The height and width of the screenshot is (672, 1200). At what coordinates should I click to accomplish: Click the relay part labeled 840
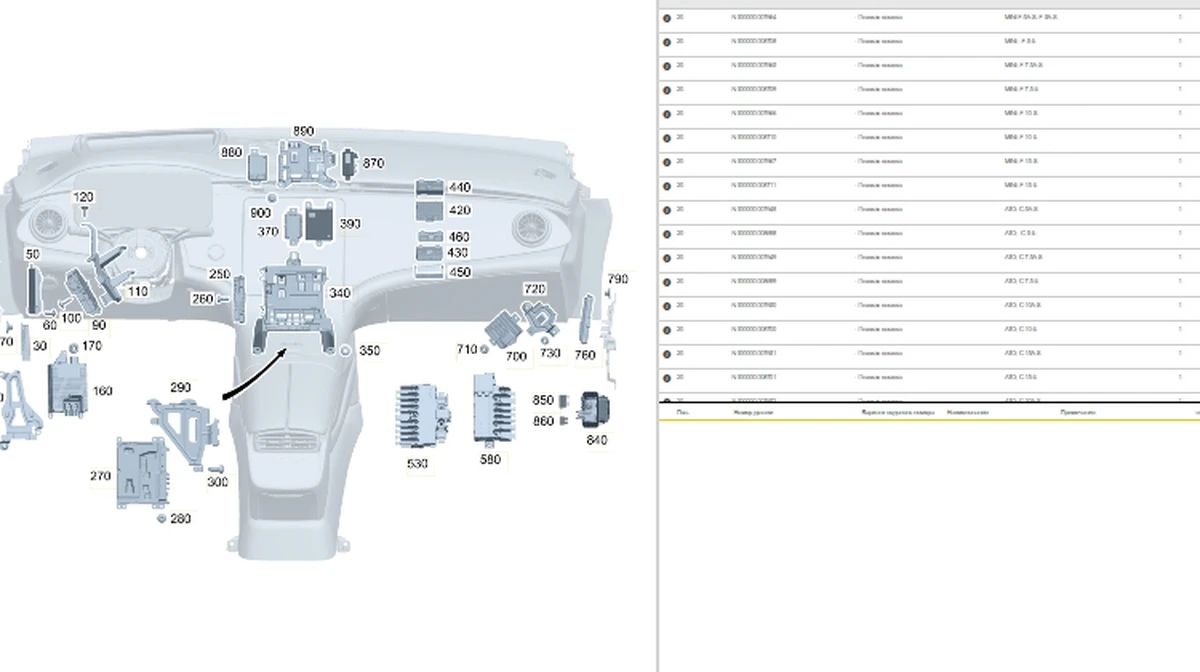pos(597,408)
